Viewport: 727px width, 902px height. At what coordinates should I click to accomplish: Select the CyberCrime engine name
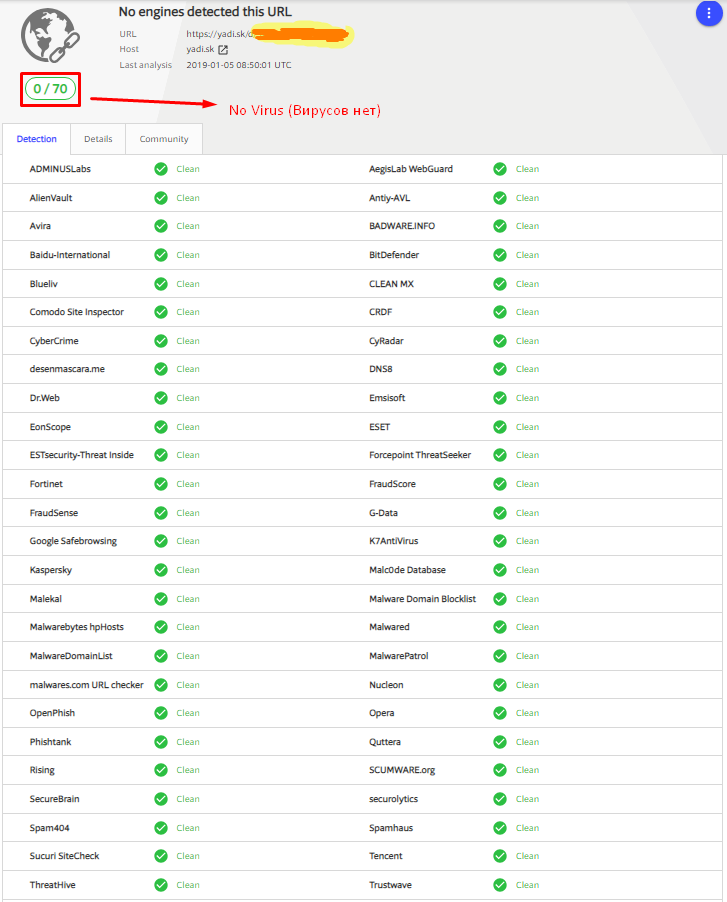(x=54, y=341)
